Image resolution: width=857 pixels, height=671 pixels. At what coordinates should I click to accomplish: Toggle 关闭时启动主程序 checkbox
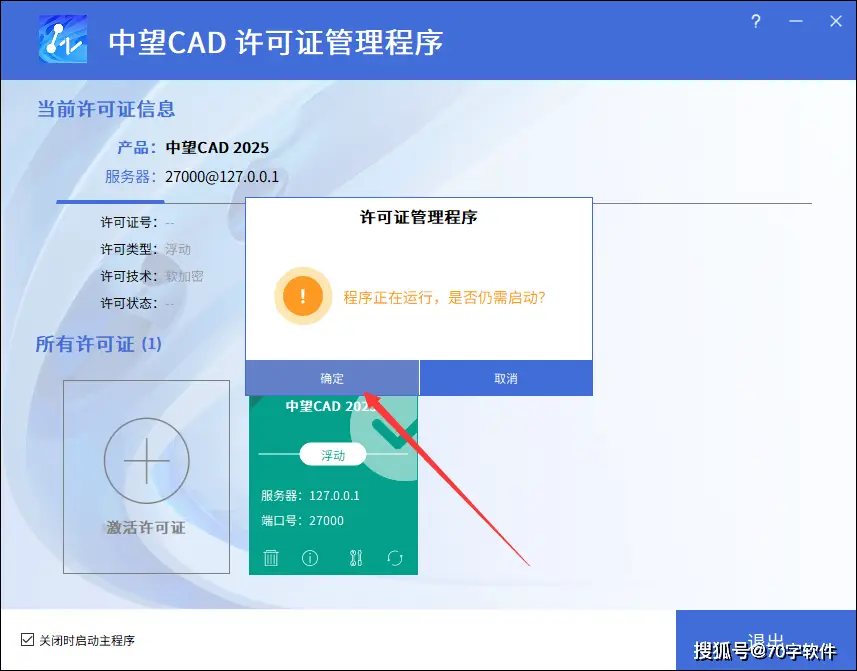[x=27, y=639]
